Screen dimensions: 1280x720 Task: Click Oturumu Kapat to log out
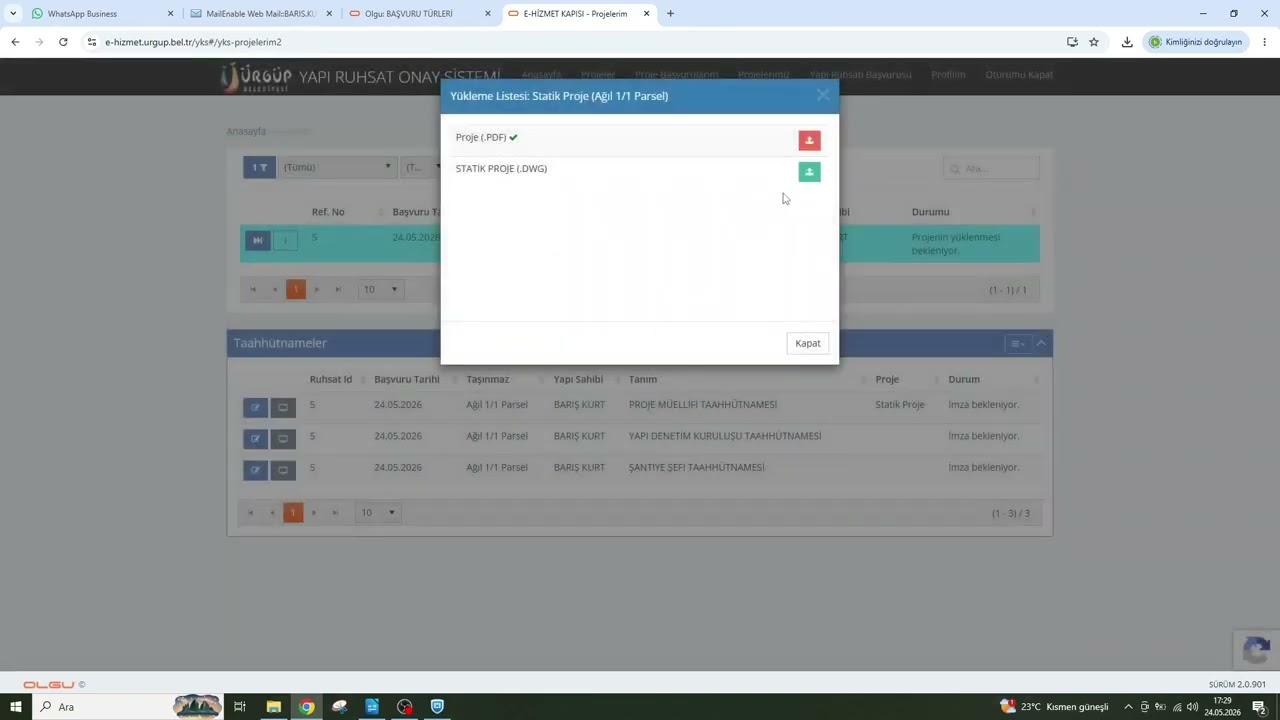[x=1019, y=74]
